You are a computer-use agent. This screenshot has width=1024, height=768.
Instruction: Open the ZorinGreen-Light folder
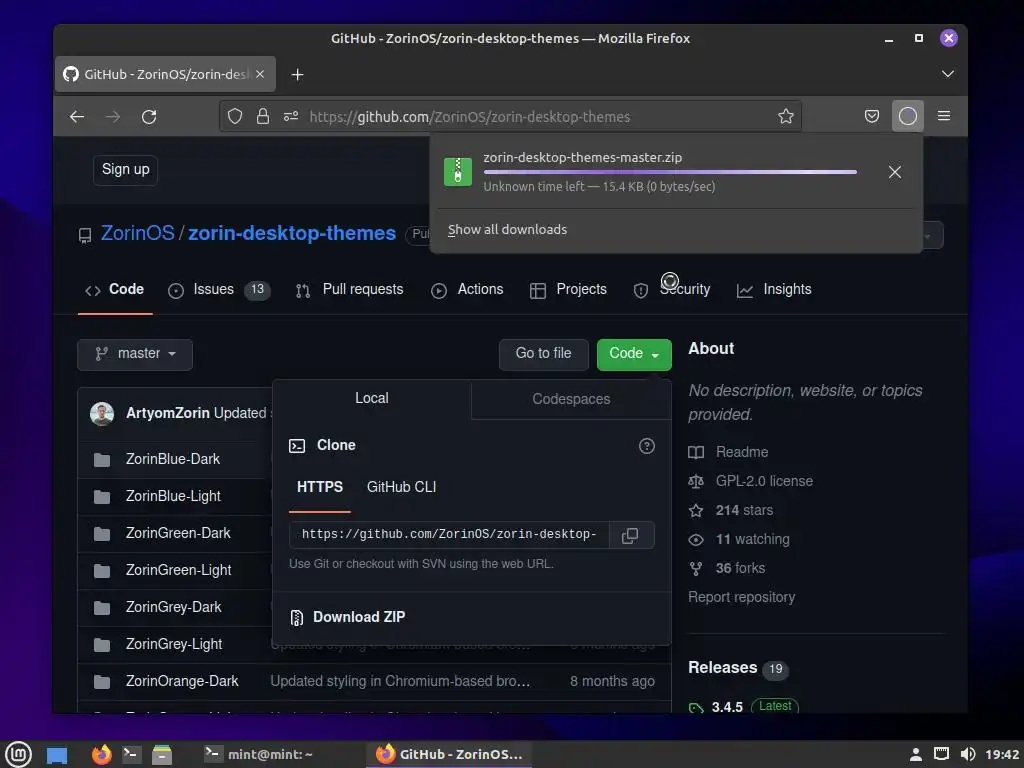[x=179, y=570]
